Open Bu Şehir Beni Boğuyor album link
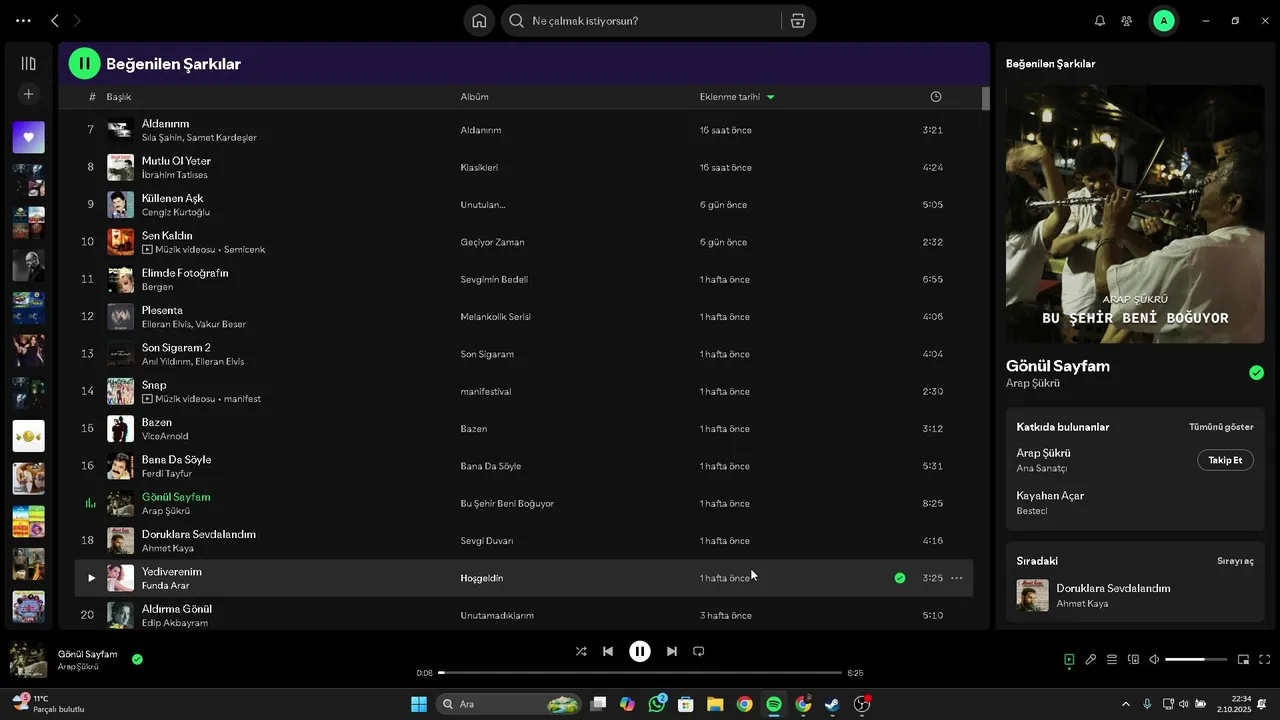The width and height of the screenshot is (1280, 720). (x=507, y=504)
